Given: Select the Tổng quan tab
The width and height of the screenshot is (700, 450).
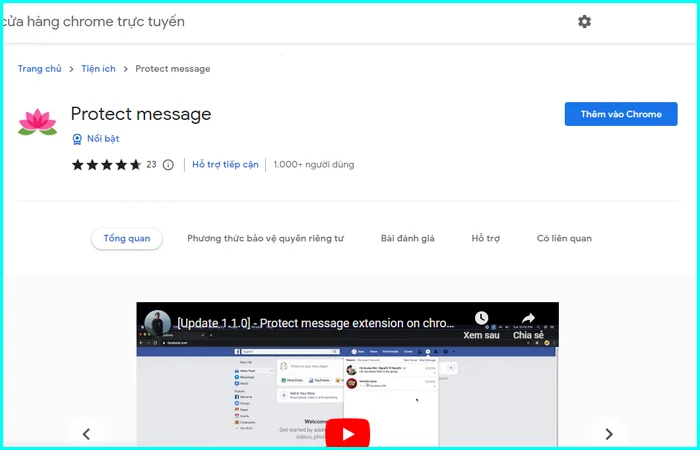Looking at the screenshot, I should (127, 238).
